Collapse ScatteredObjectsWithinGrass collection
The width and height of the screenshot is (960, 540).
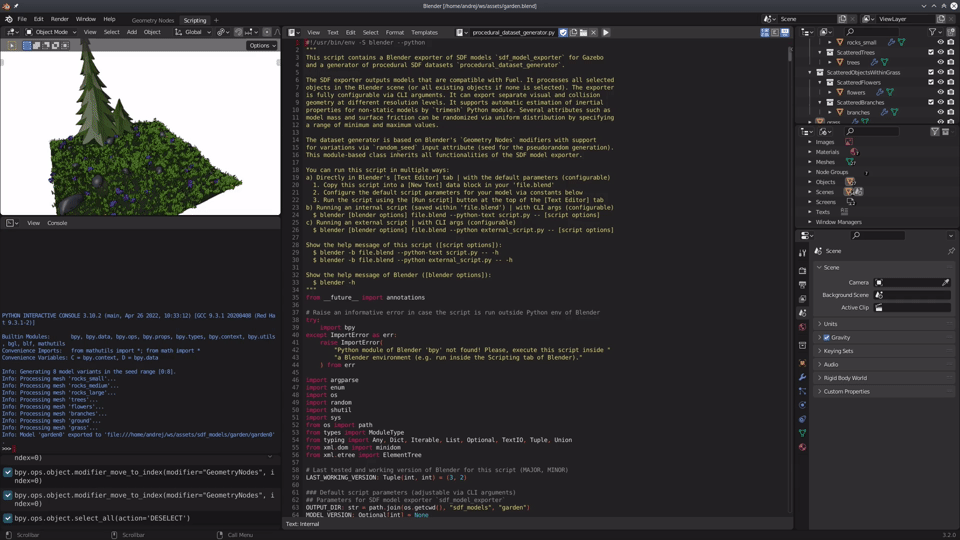(x=810, y=72)
